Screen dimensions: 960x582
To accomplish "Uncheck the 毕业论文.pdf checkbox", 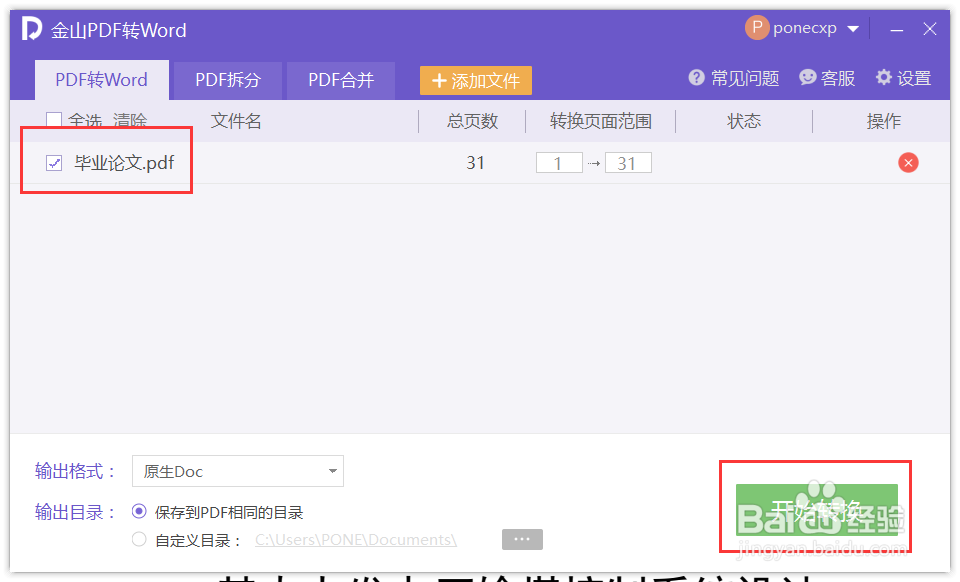I will pos(54,163).
